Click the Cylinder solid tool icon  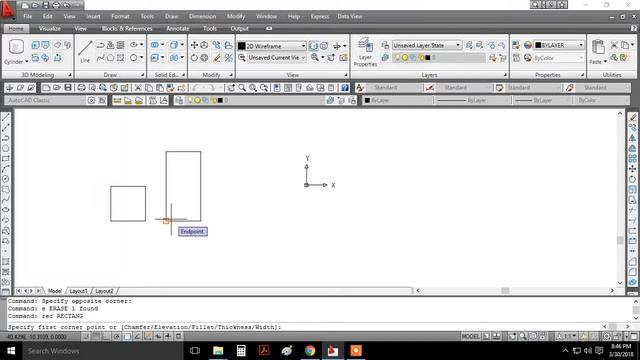tap(16, 47)
